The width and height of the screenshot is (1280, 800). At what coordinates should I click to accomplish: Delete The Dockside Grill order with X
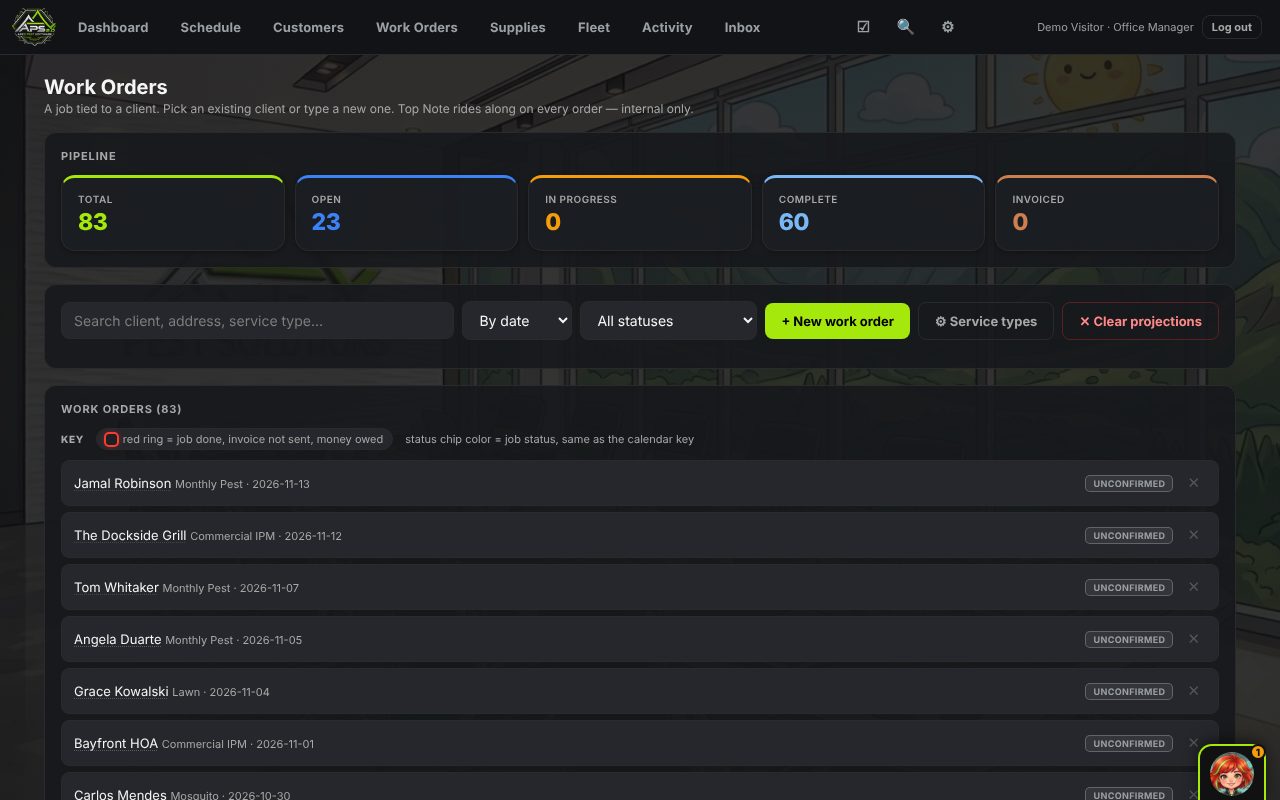coord(1193,535)
